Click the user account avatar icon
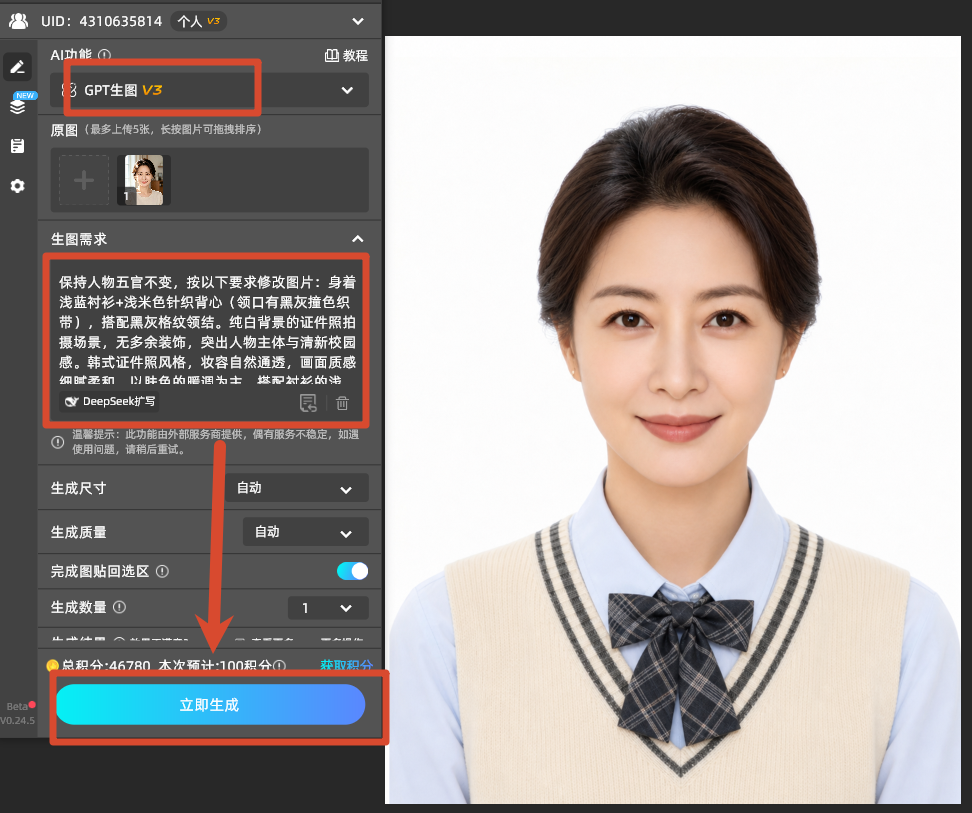Viewport: 972px width, 813px height. (19, 21)
